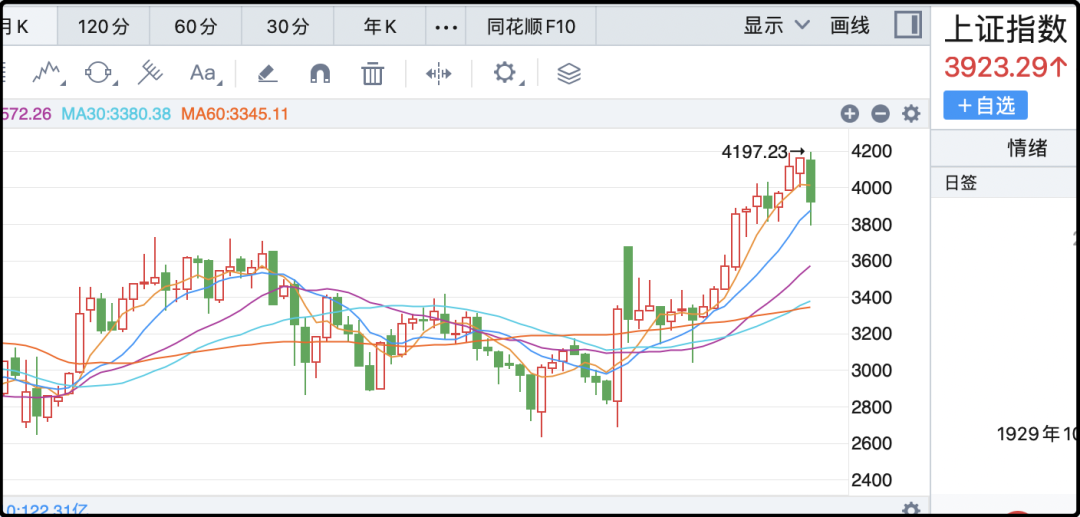Open the drawing settings gear dropdown
The width and height of the screenshot is (1080, 517).
coord(507,73)
